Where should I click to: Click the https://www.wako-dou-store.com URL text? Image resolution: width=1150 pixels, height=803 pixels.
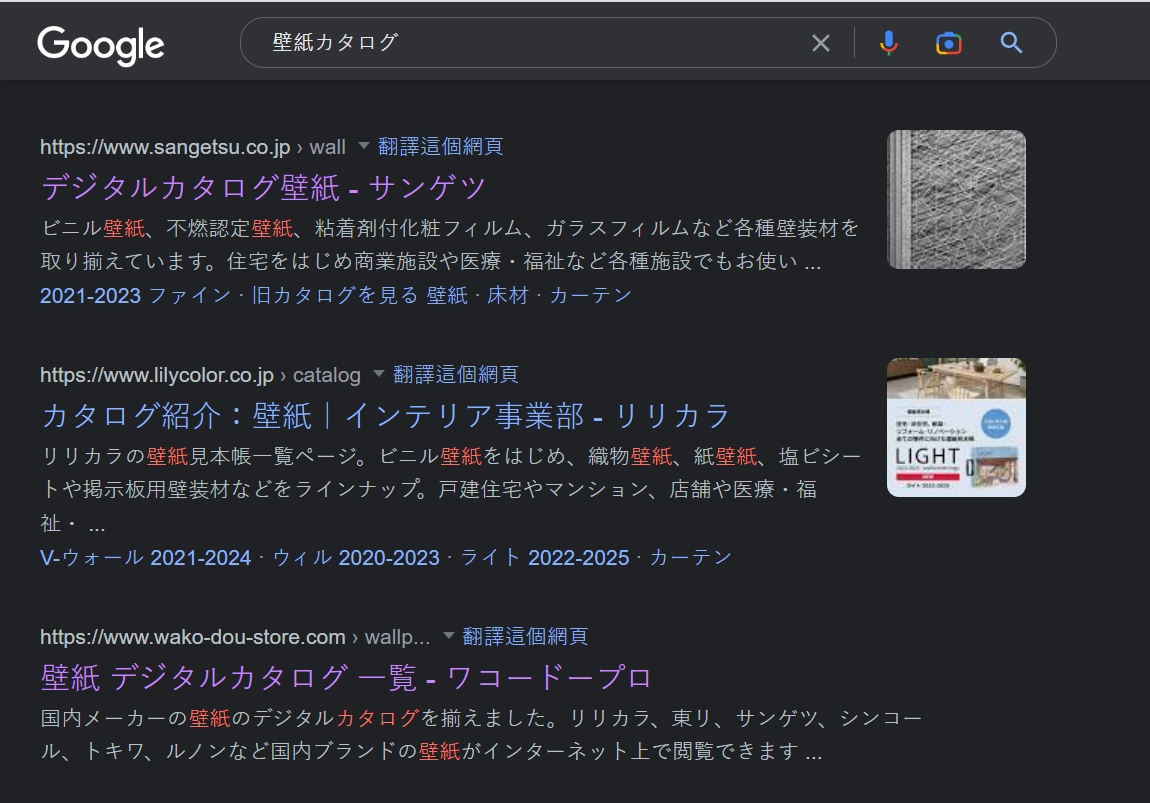[x=193, y=637]
